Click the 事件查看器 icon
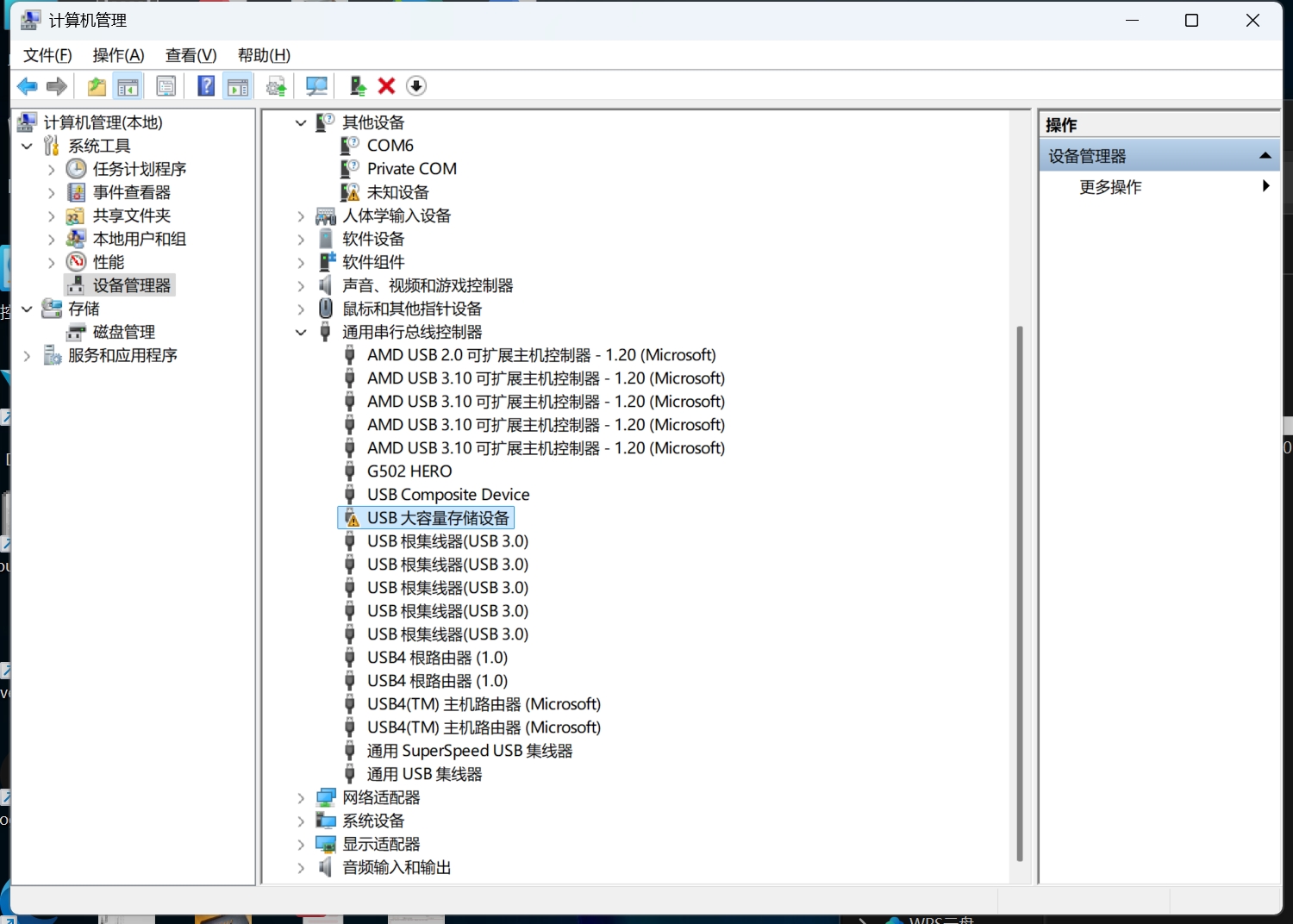The width and height of the screenshot is (1293, 924). pos(77,192)
